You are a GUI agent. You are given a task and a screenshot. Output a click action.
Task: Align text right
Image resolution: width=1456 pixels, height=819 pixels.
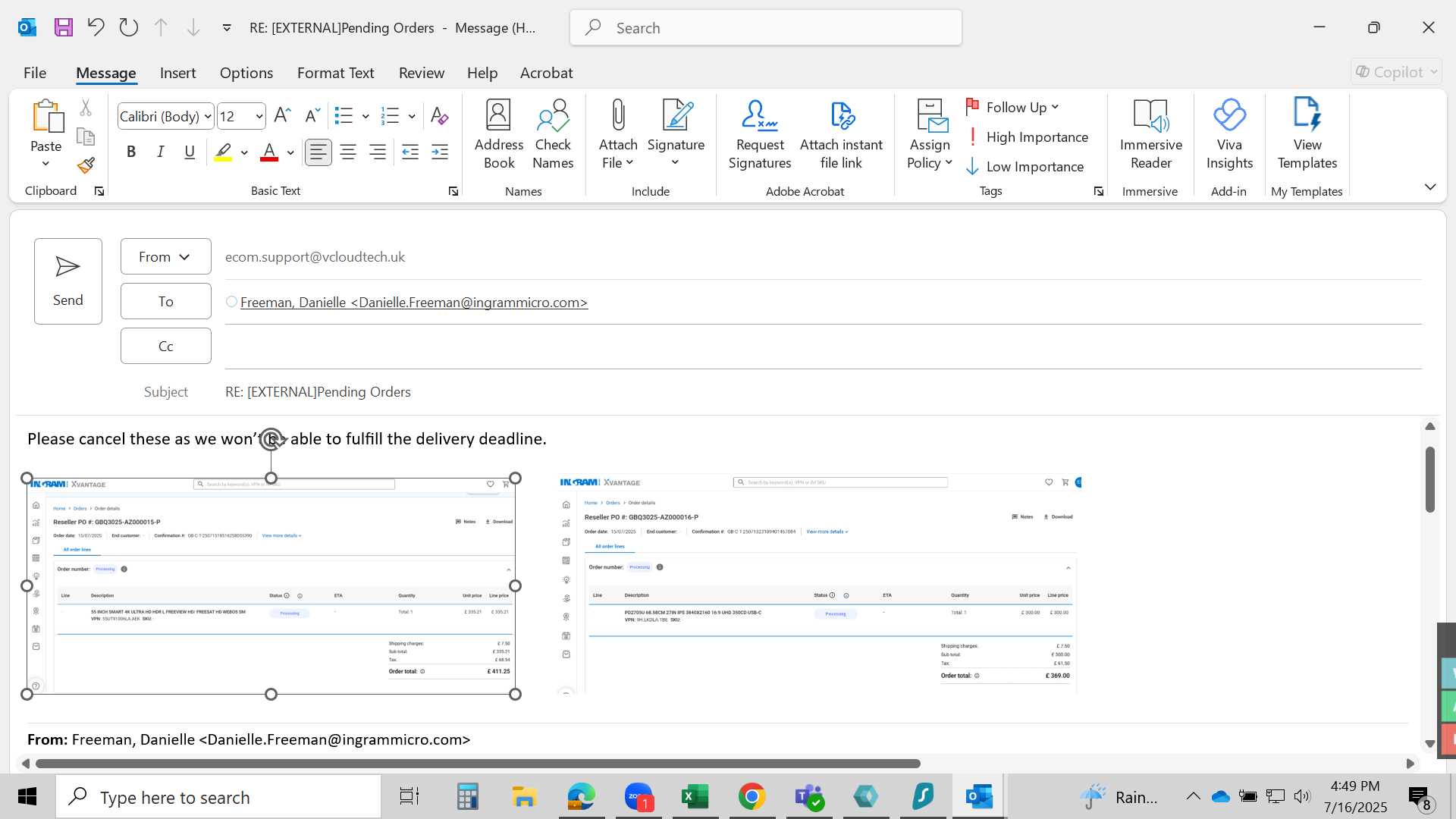(378, 152)
